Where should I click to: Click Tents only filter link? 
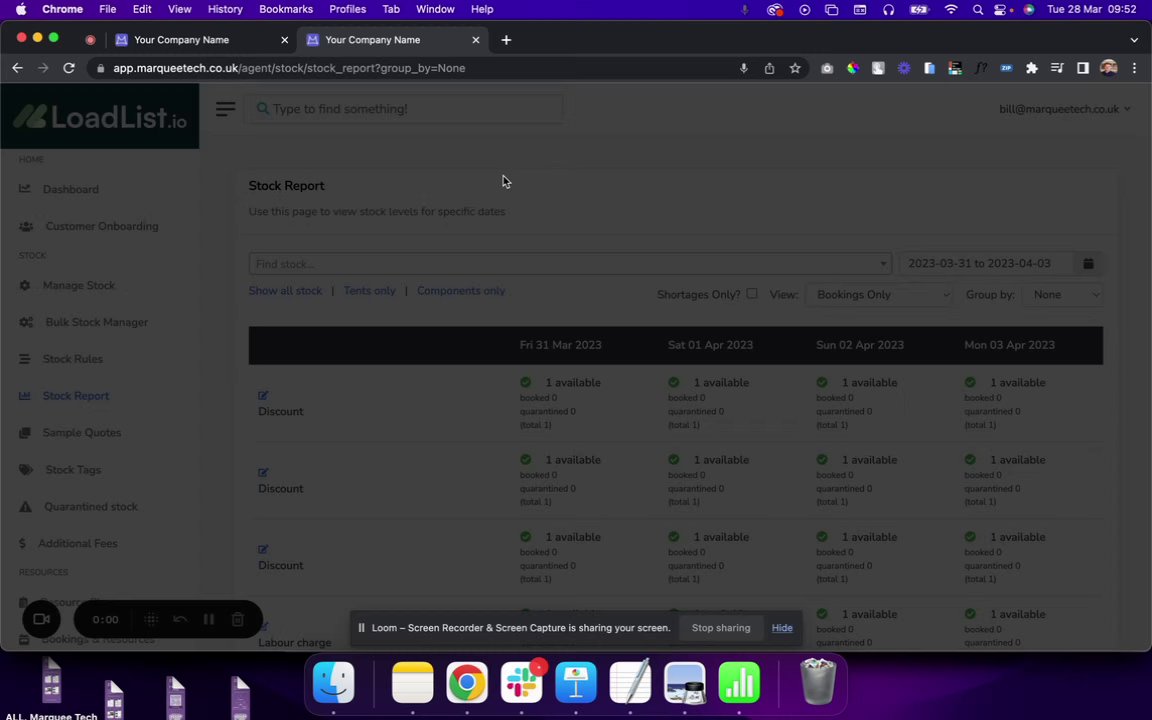pyautogui.click(x=370, y=291)
